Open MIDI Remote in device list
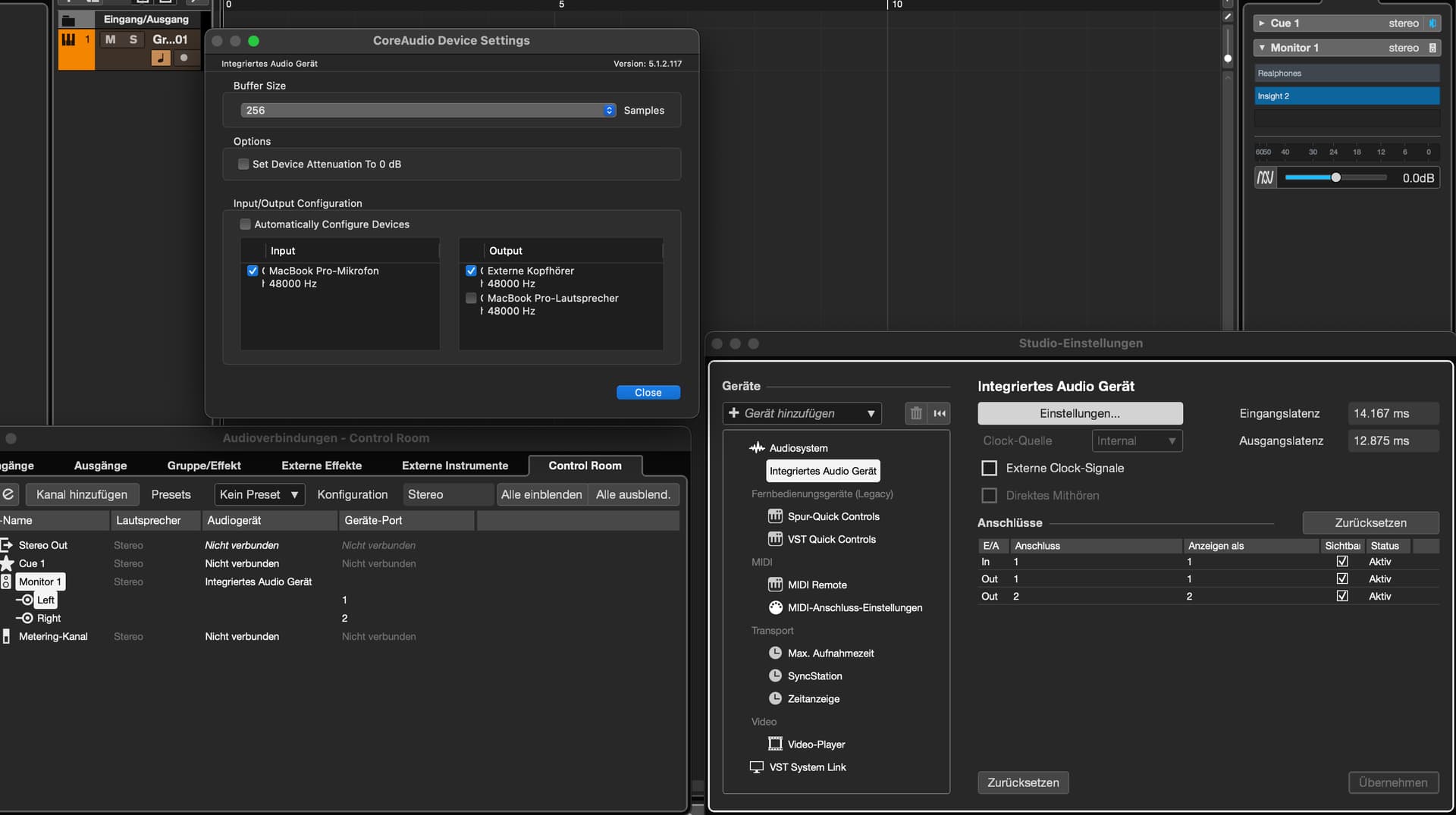Image resolution: width=1456 pixels, height=815 pixels. [817, 585]
